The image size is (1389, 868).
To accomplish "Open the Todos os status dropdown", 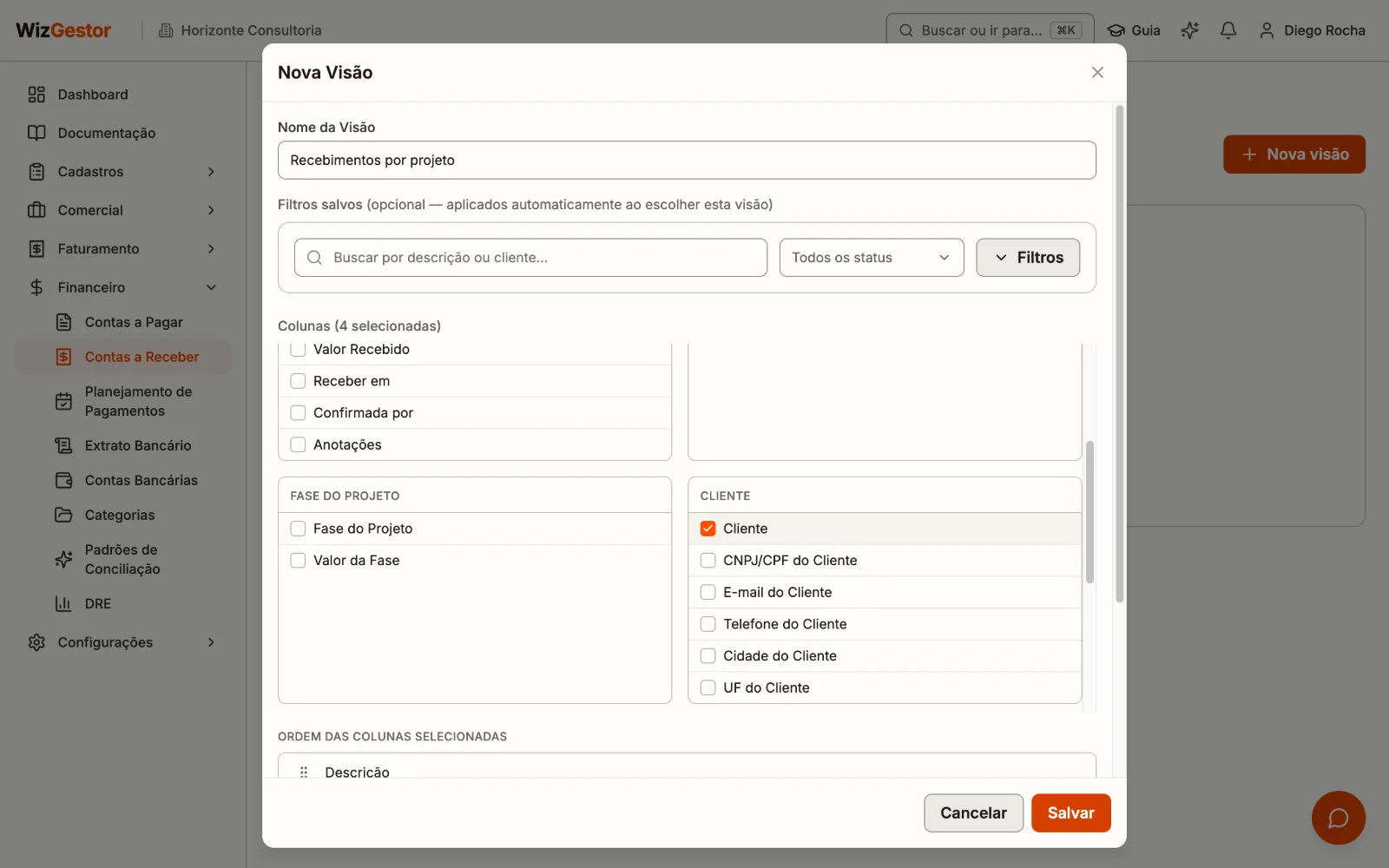I will tap(872, 258).
